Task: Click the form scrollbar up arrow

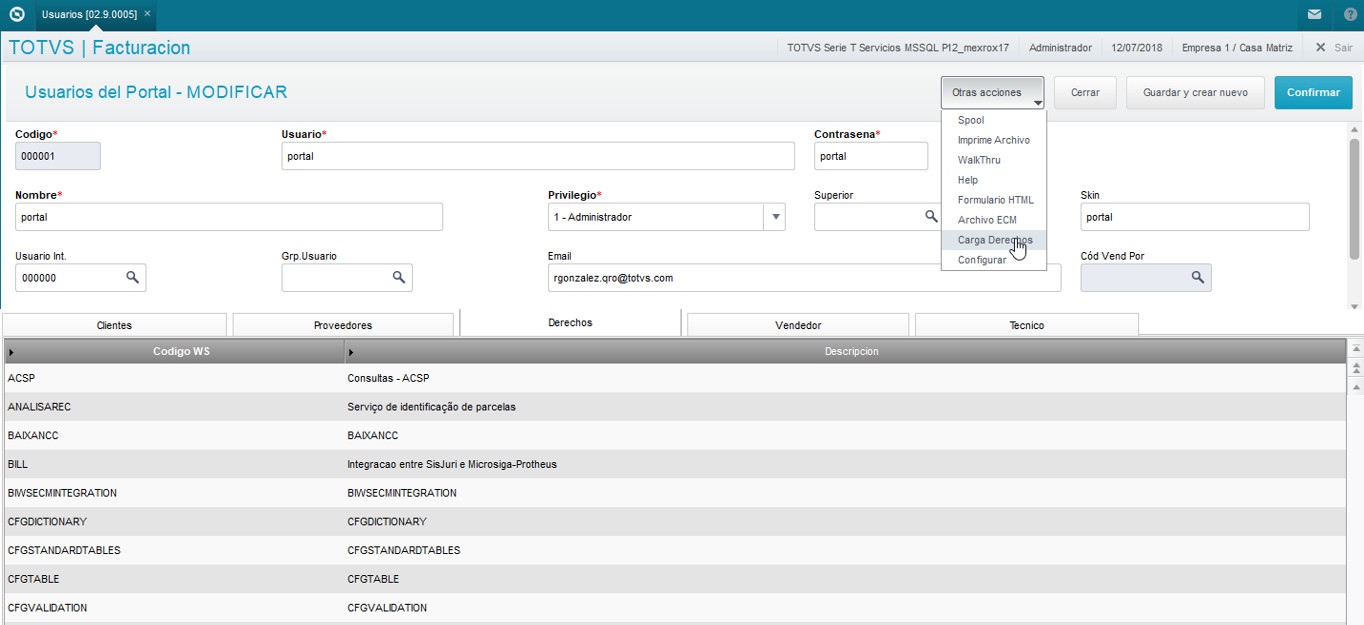Action: [1355, 129]
